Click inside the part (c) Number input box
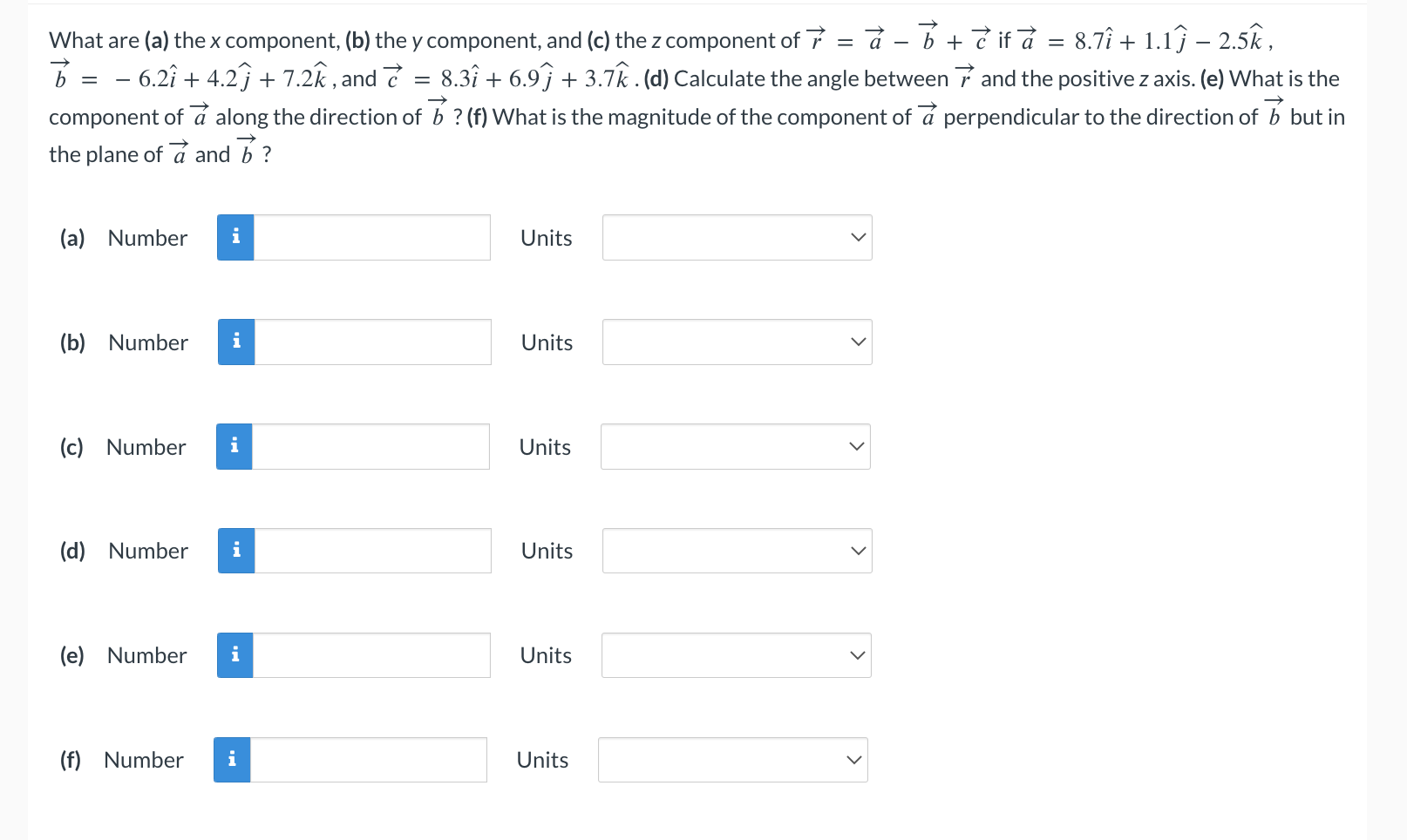The image size is (1407, 840). (370, 446)
